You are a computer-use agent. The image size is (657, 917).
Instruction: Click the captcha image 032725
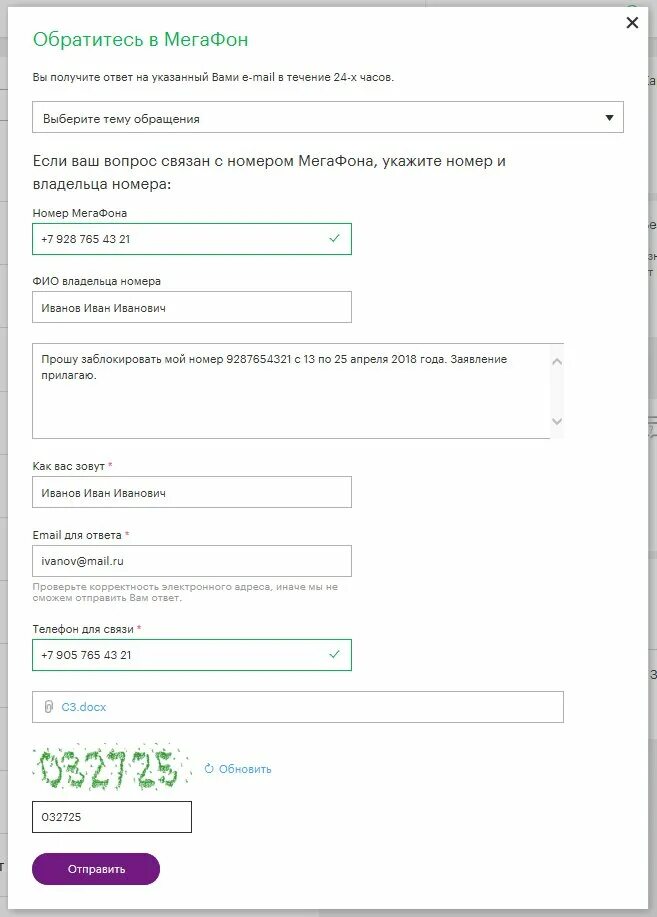pyautogui.click(x=112, y=767)
